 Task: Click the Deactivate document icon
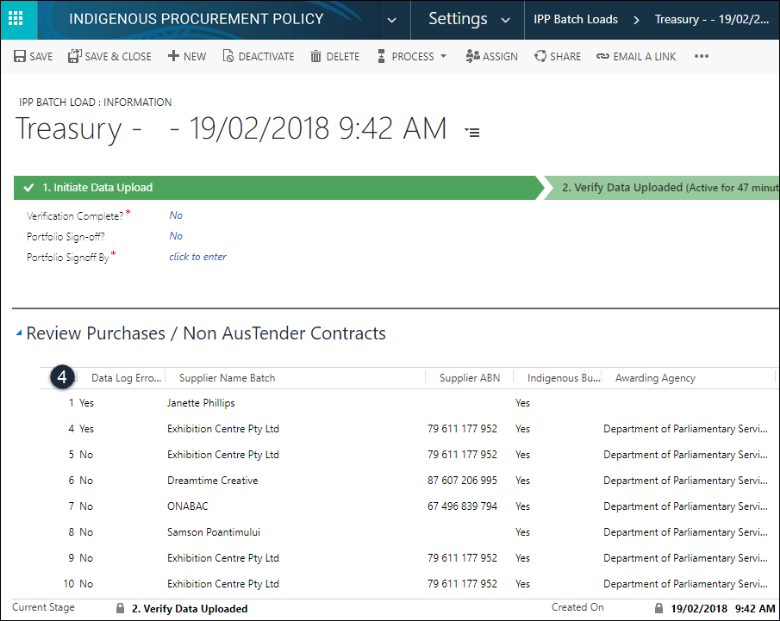228,56
